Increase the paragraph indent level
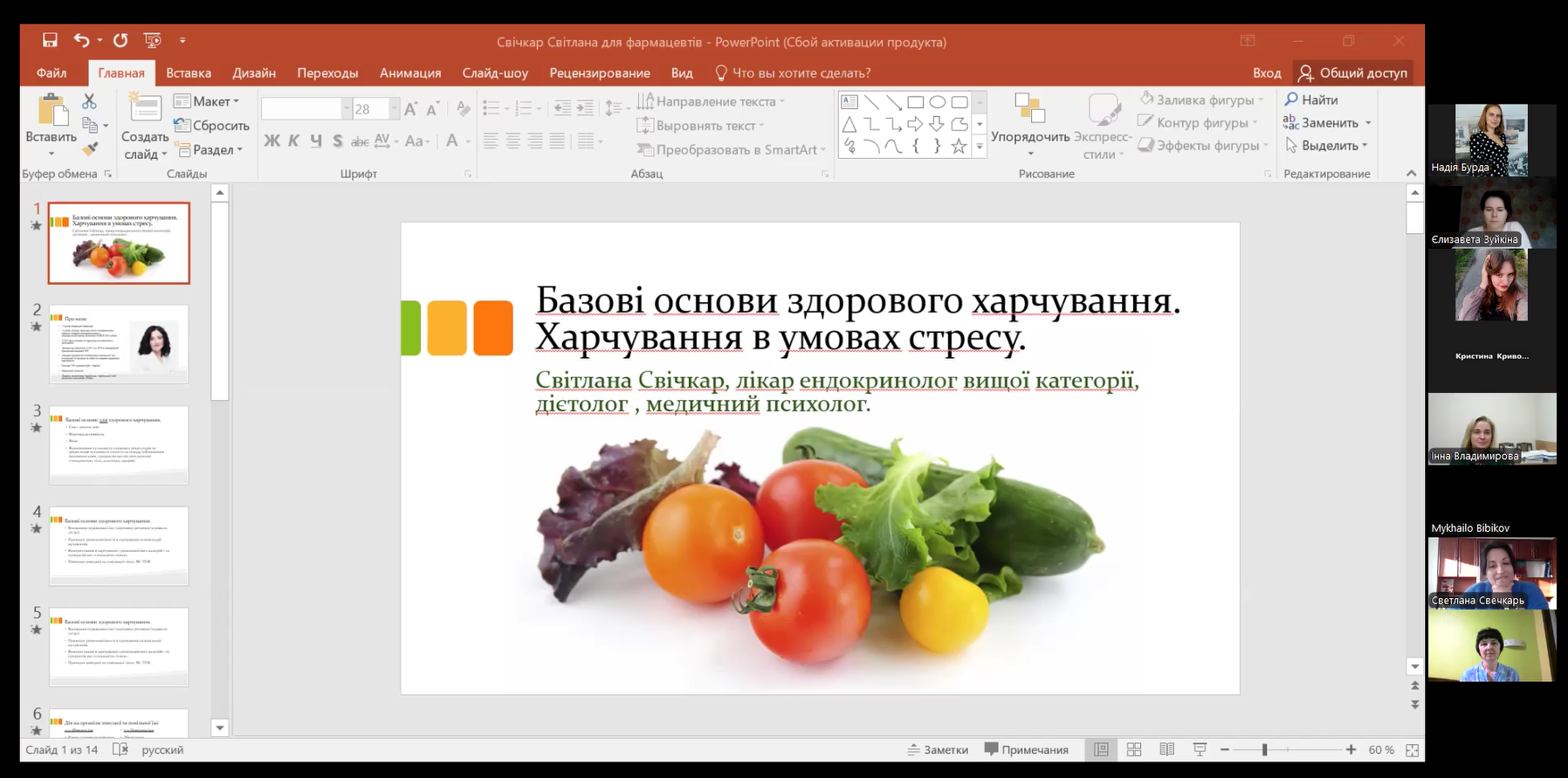This screenshot has height=778, width=1568. pos(585,108)
